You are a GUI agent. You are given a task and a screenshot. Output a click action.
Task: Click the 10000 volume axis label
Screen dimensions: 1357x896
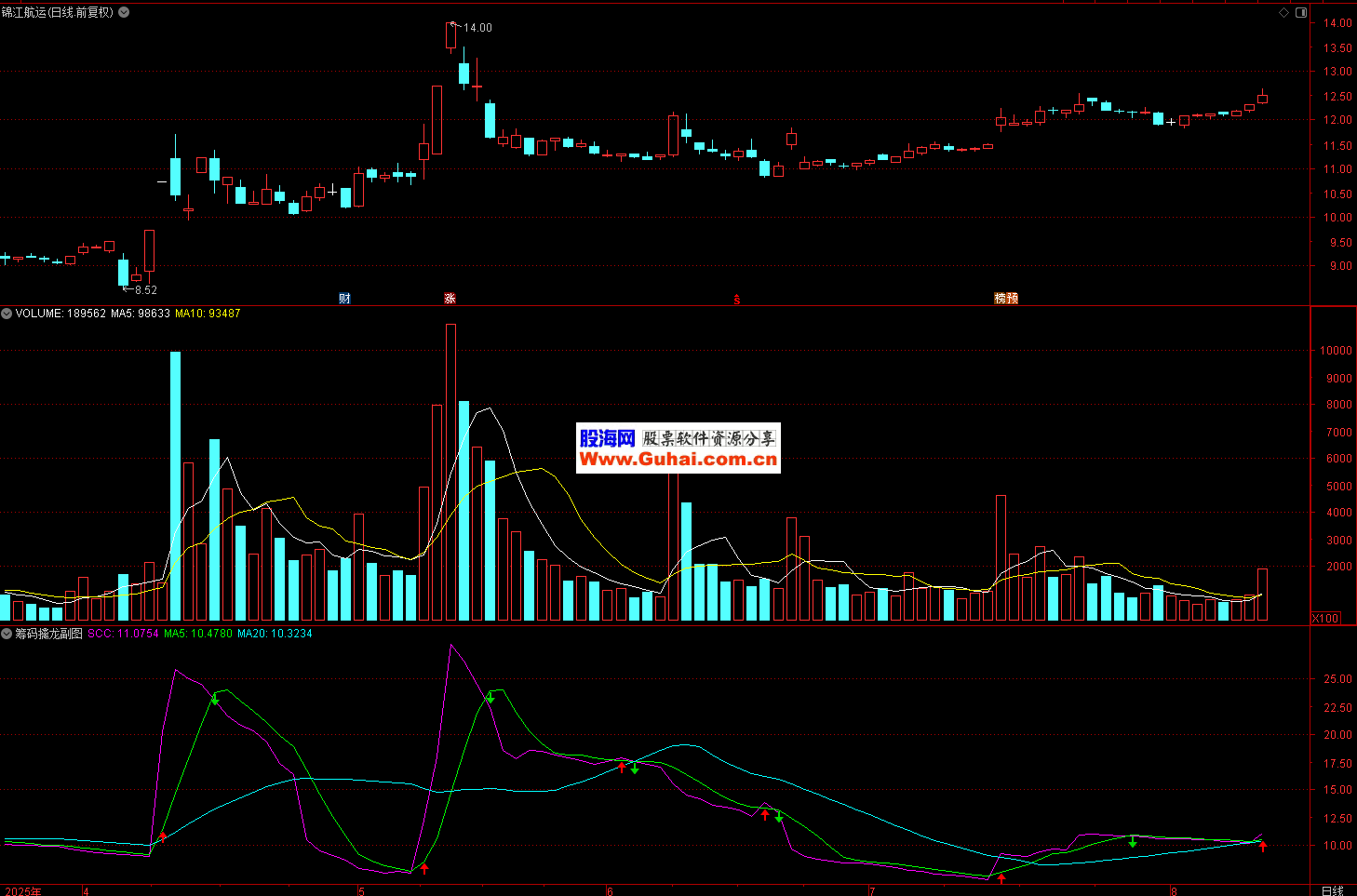[1336, 351]
